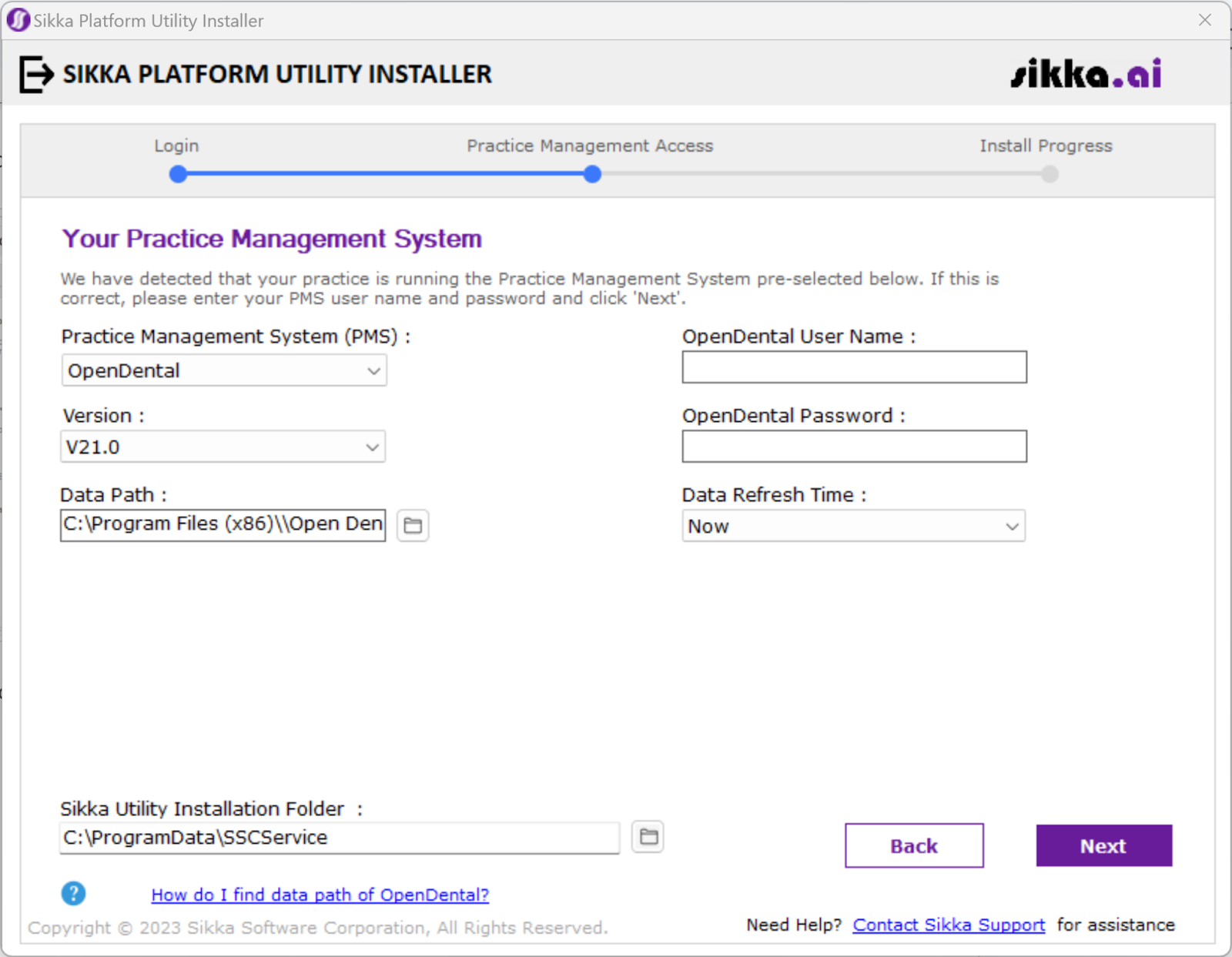Click the Login step marker dot
This screenshot has height=957, width=1232.
[179, 174]
